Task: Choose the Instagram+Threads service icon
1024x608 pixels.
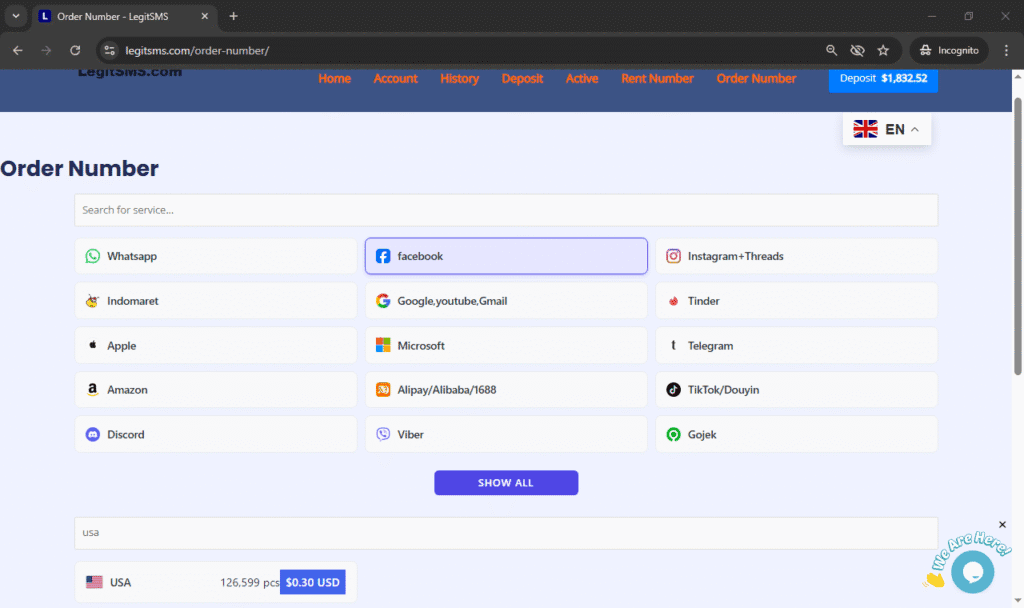Action: point(674,256)
